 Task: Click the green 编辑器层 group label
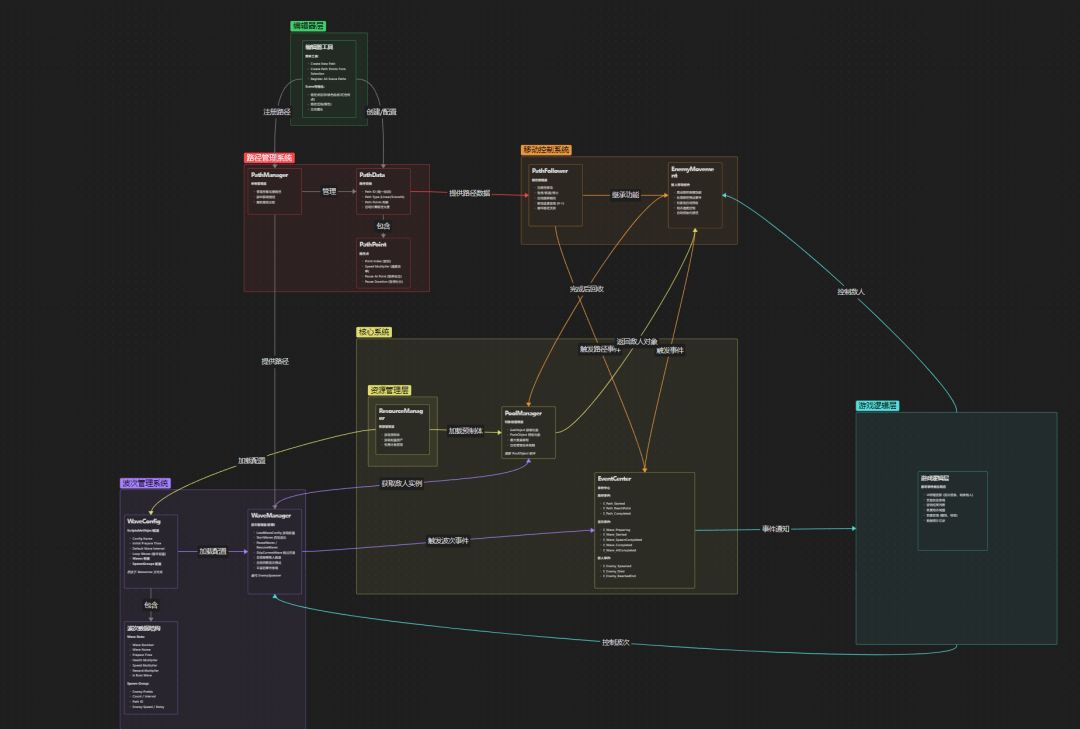(x=308, y=25)
